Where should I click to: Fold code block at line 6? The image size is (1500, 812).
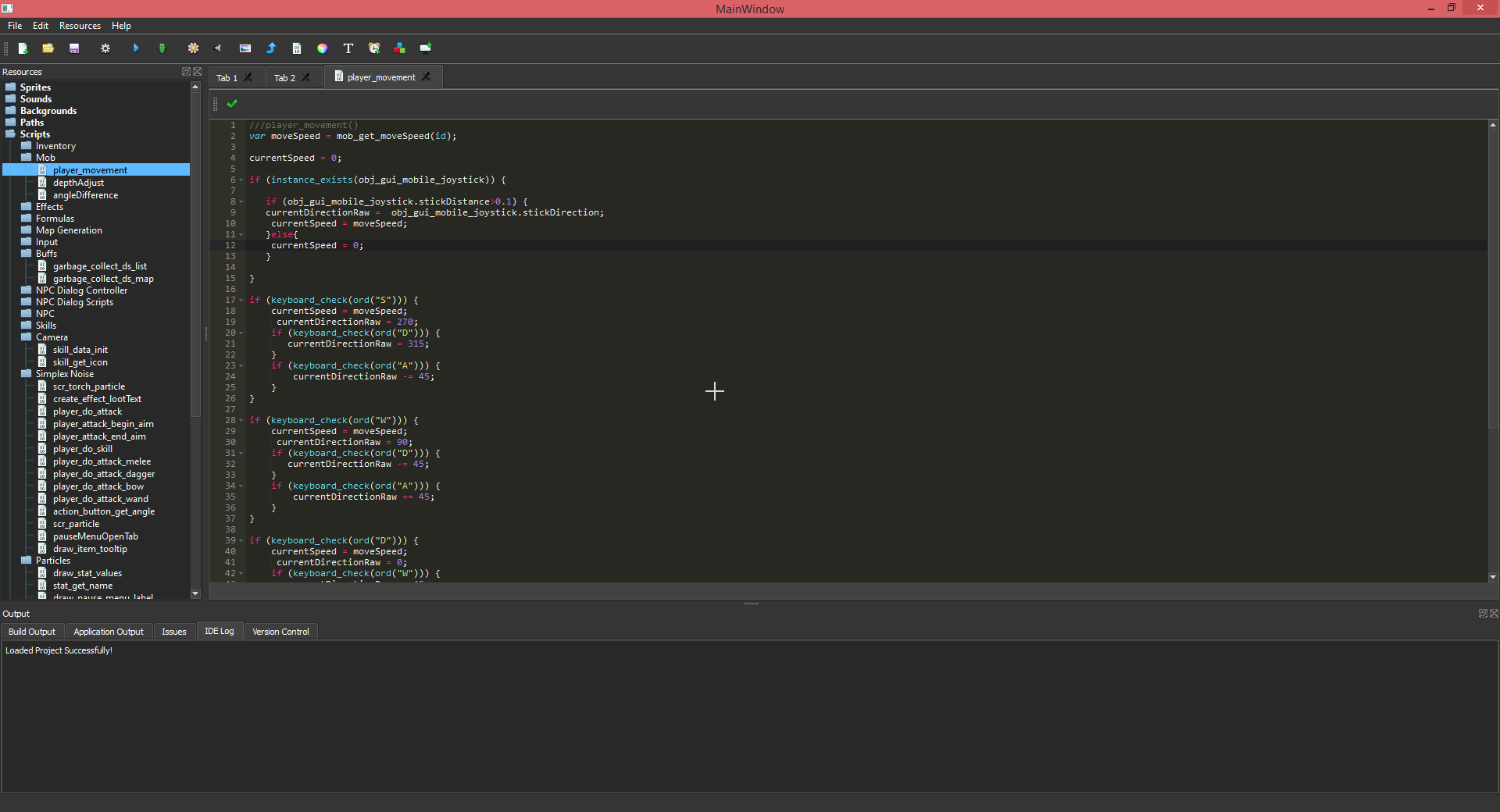[x=241, y=180]
